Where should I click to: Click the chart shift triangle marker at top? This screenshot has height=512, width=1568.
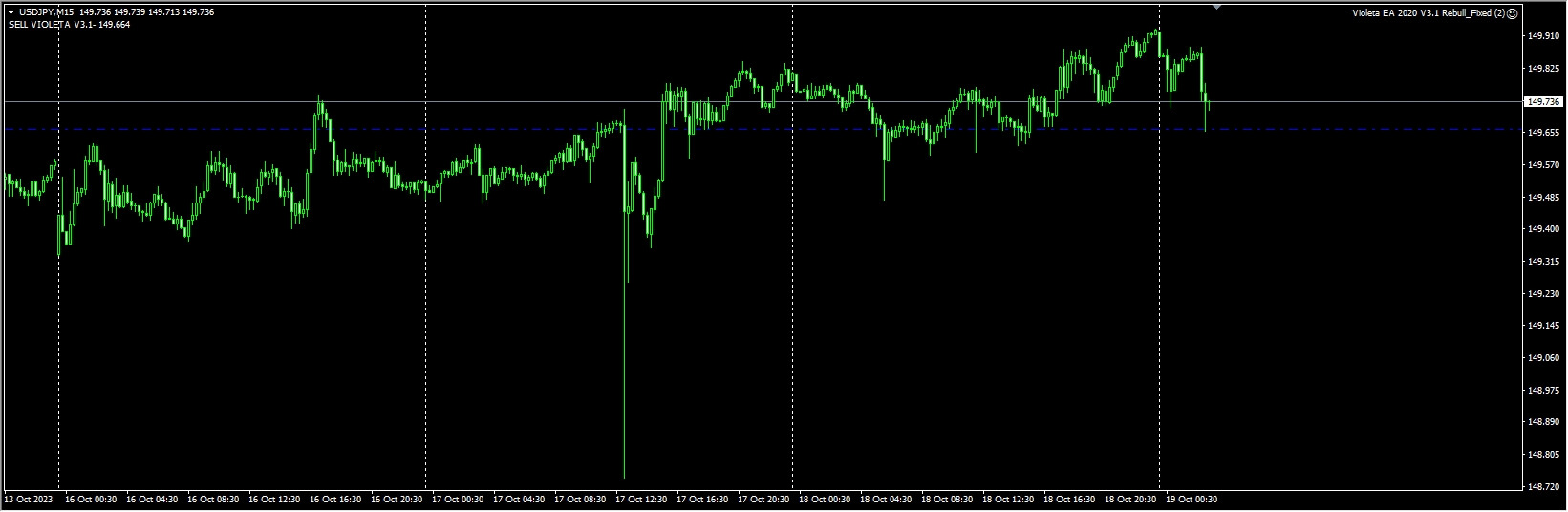click(1216, 7)
